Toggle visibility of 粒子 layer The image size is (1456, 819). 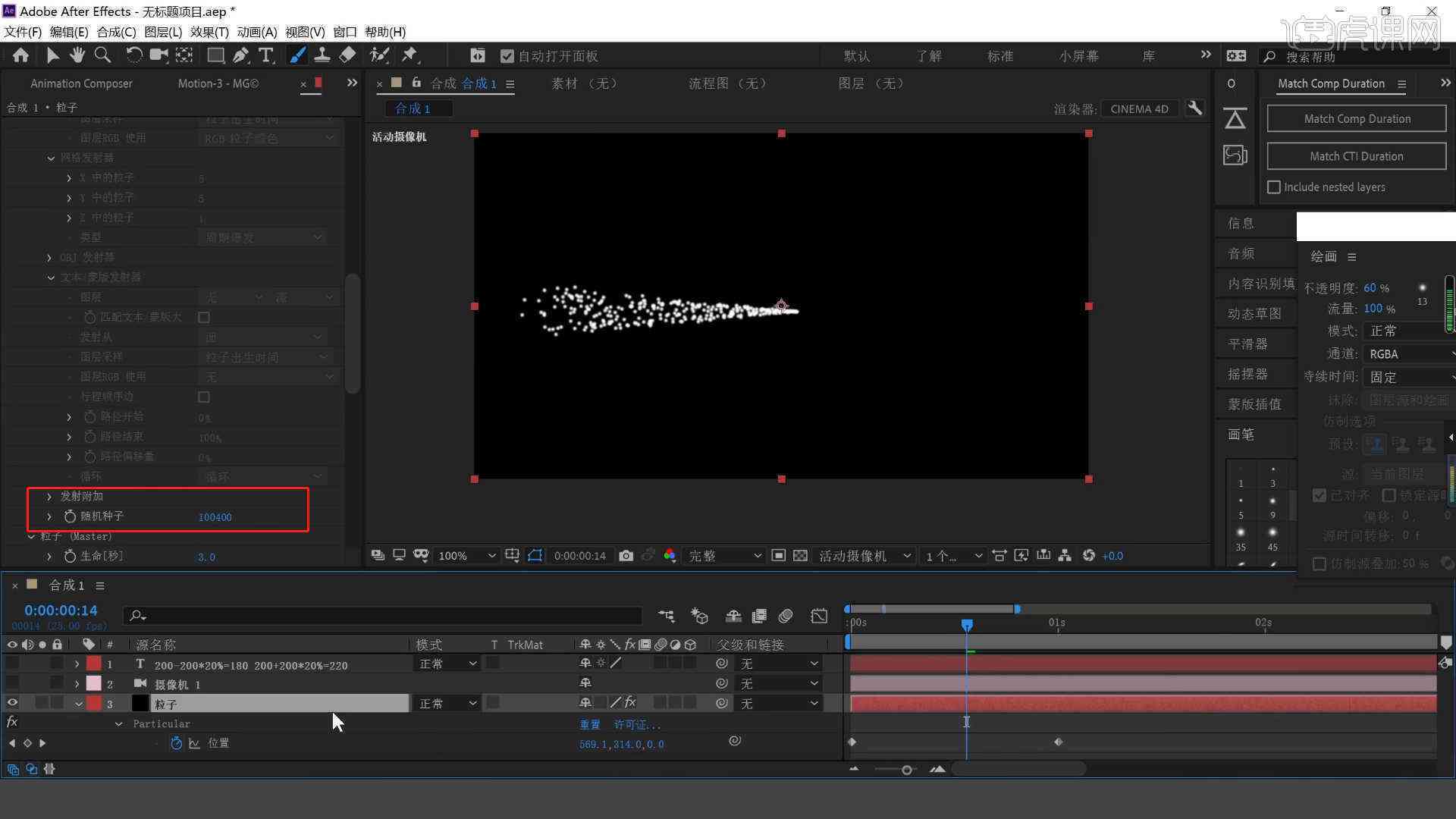12,703
